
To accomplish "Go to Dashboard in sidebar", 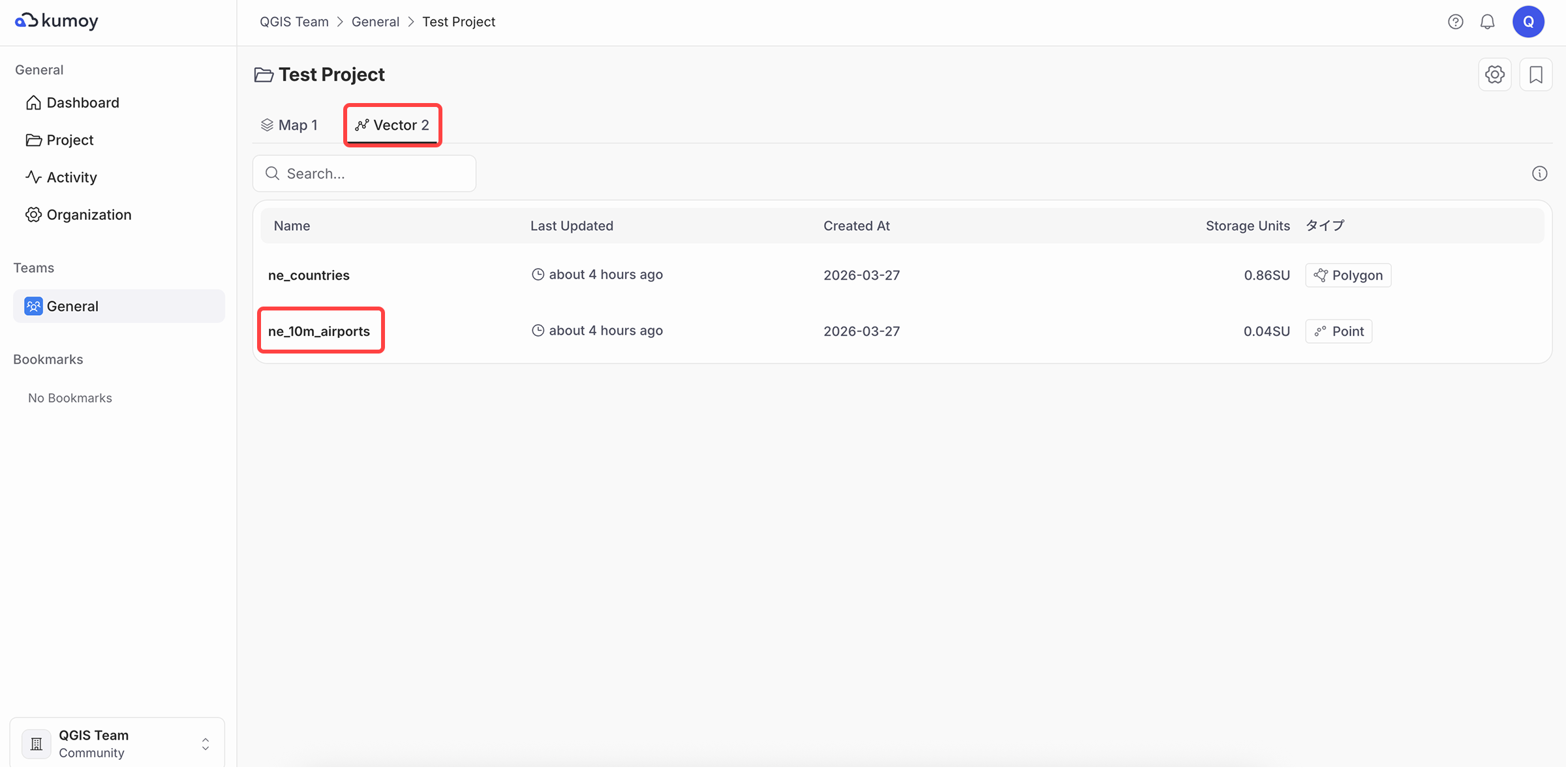I will pyautogui.click(x=82, y=103).
